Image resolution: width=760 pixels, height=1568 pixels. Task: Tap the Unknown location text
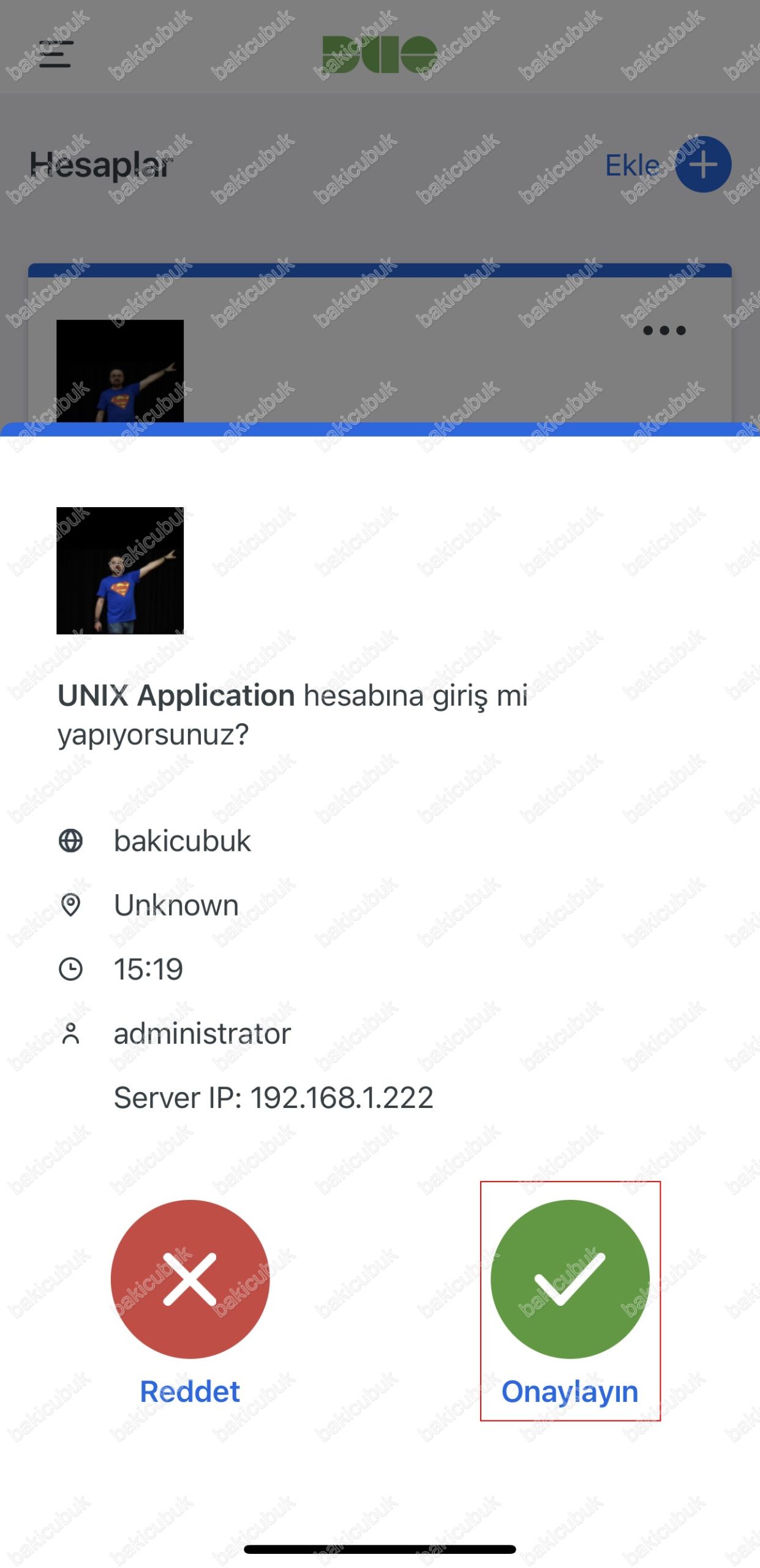click(176, 905)
